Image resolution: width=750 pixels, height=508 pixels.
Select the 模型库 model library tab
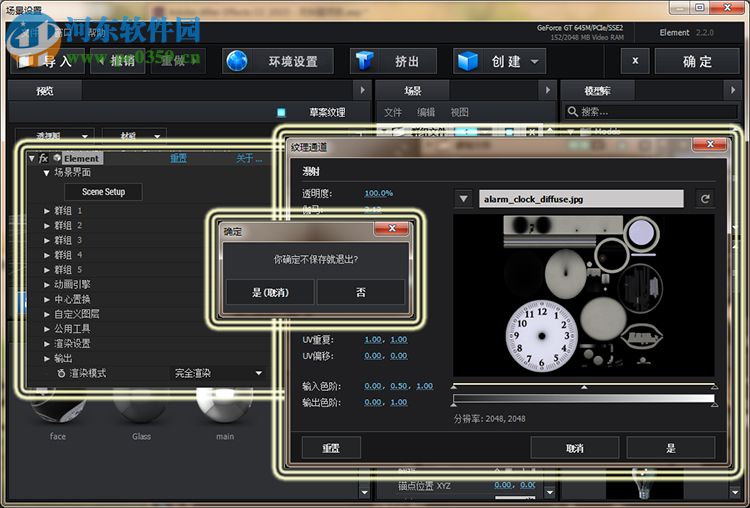(x=597, y=90)
